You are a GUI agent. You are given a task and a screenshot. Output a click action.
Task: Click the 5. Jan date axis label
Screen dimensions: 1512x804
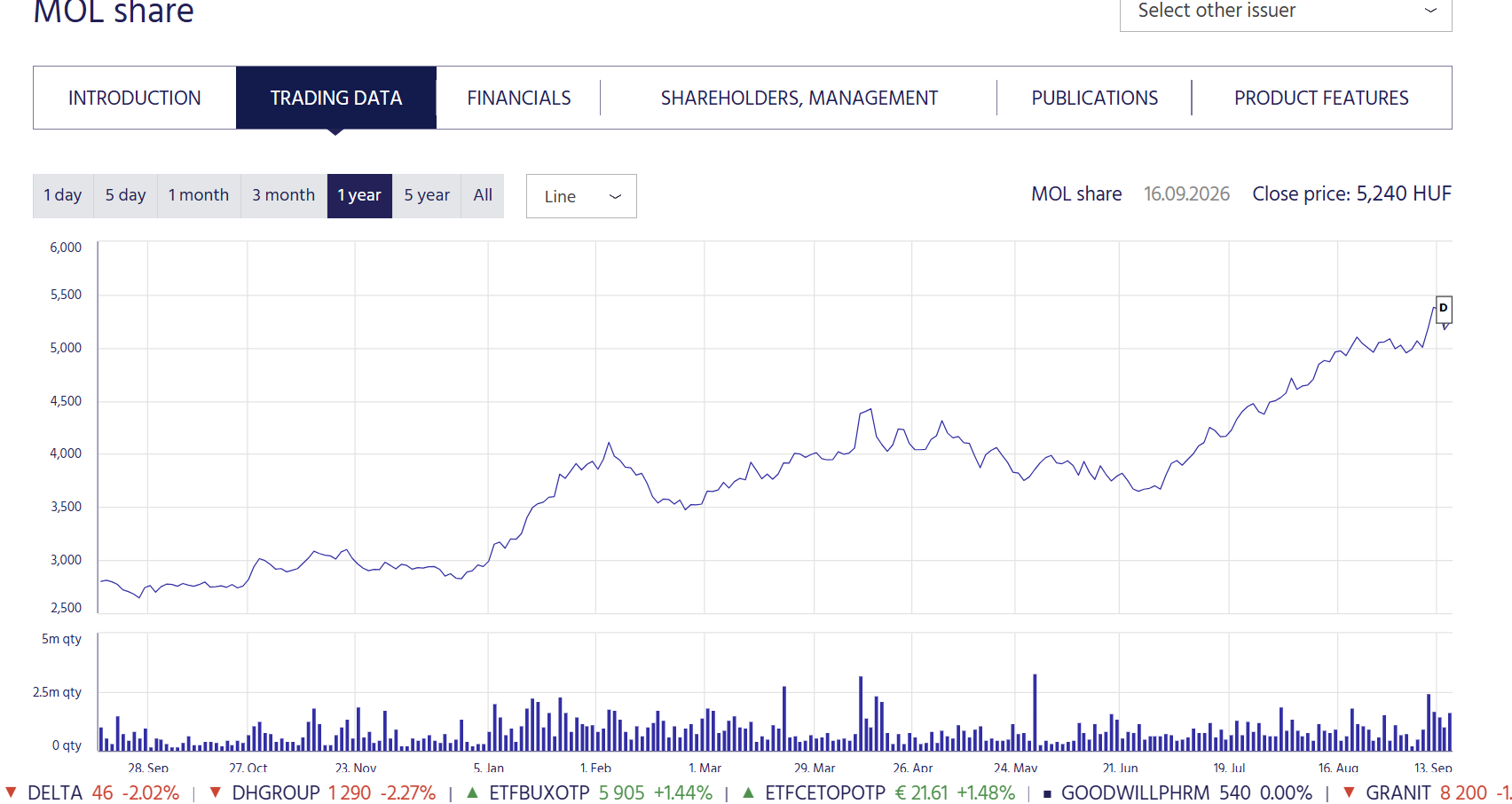tap(489, 768)
